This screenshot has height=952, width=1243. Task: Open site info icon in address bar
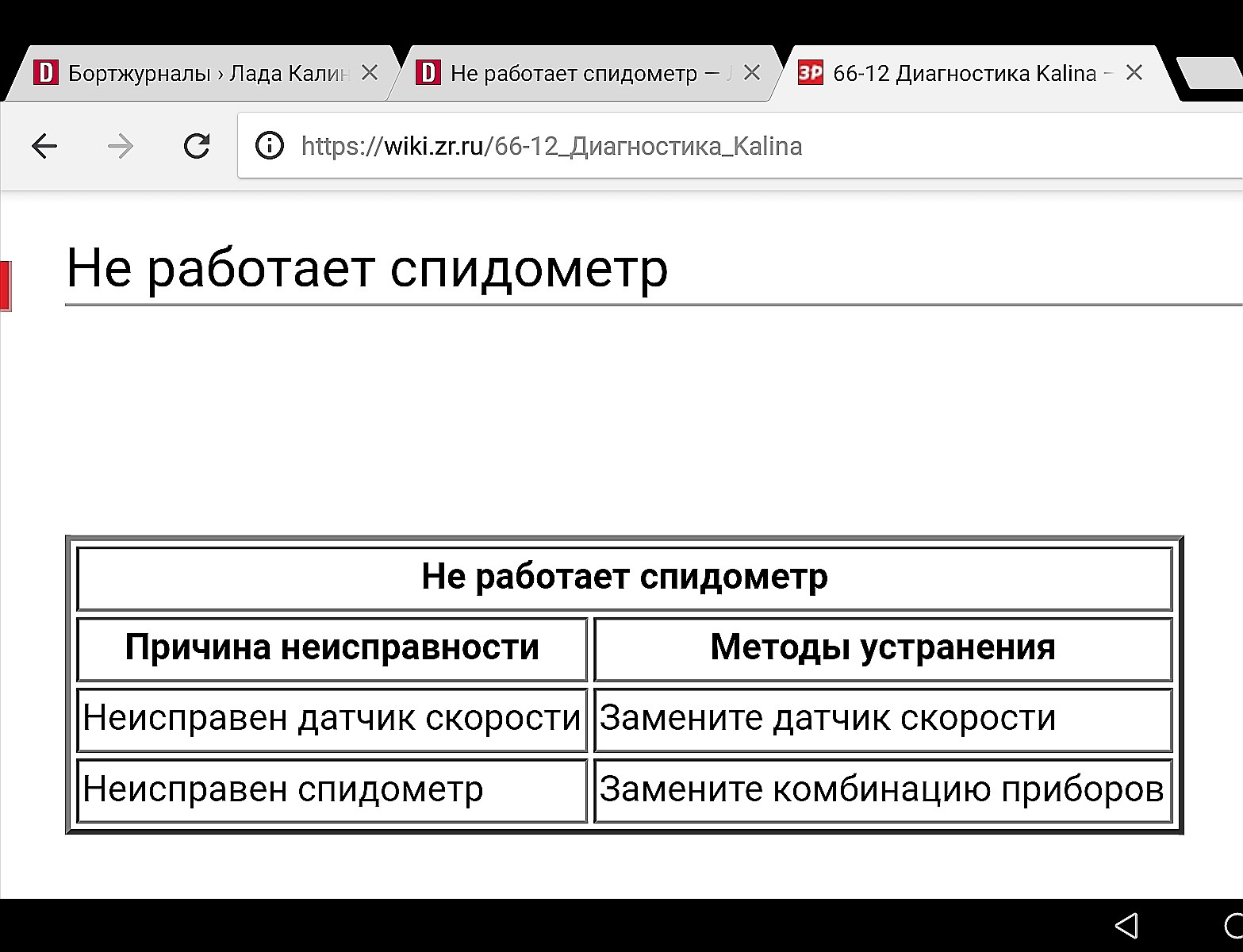point(270,146)
